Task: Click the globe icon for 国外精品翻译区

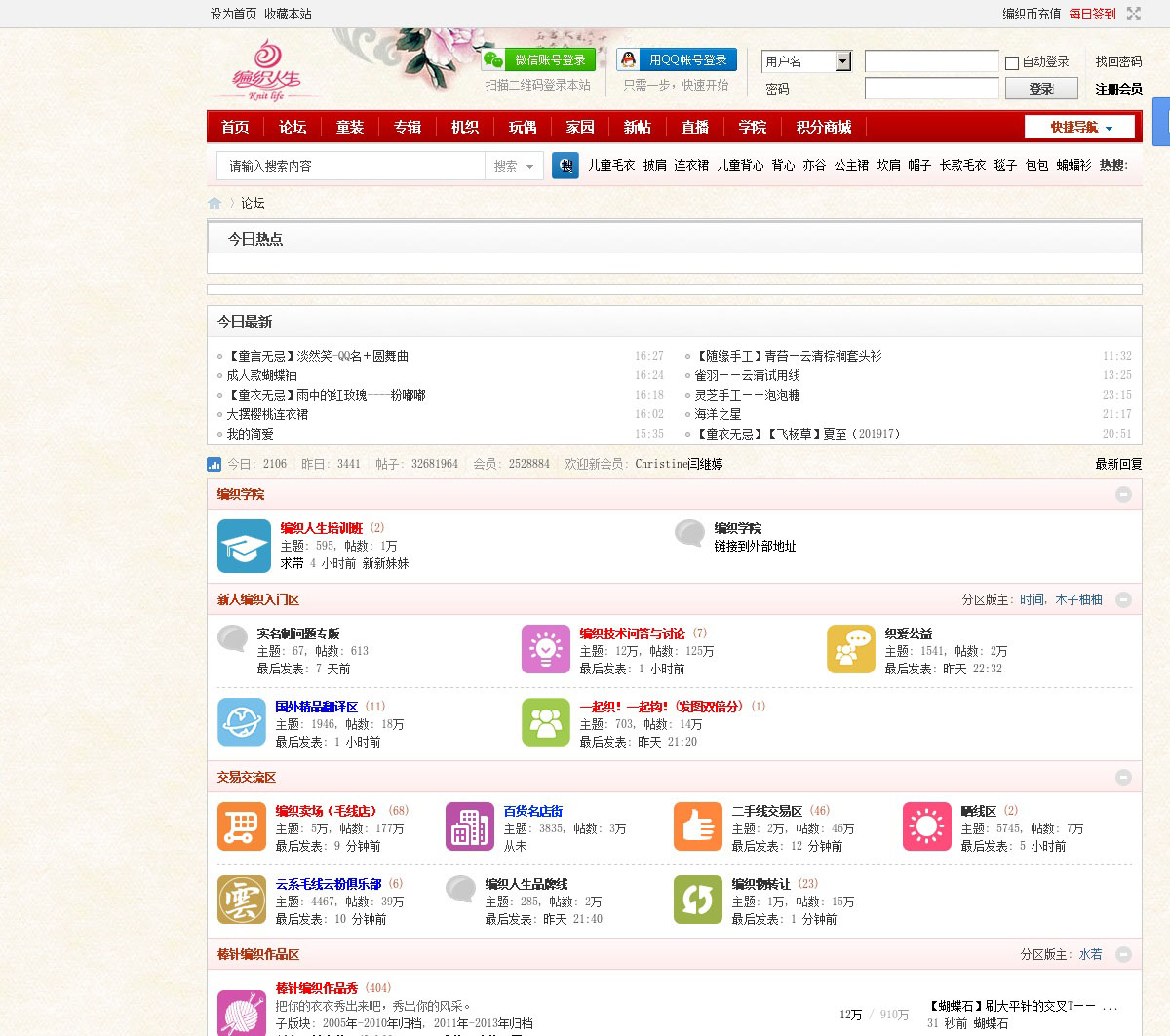Action: click(x=242, y=722)
